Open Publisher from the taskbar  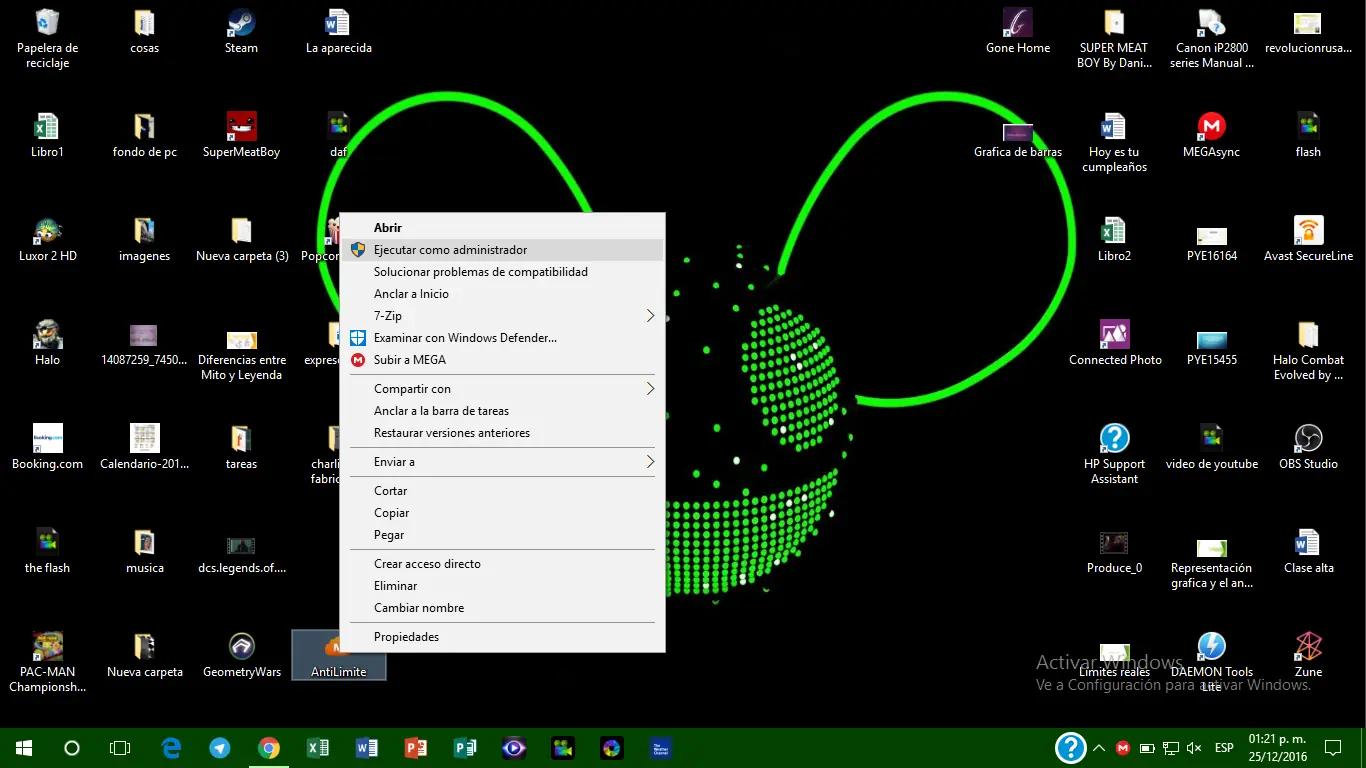(465, 748)
